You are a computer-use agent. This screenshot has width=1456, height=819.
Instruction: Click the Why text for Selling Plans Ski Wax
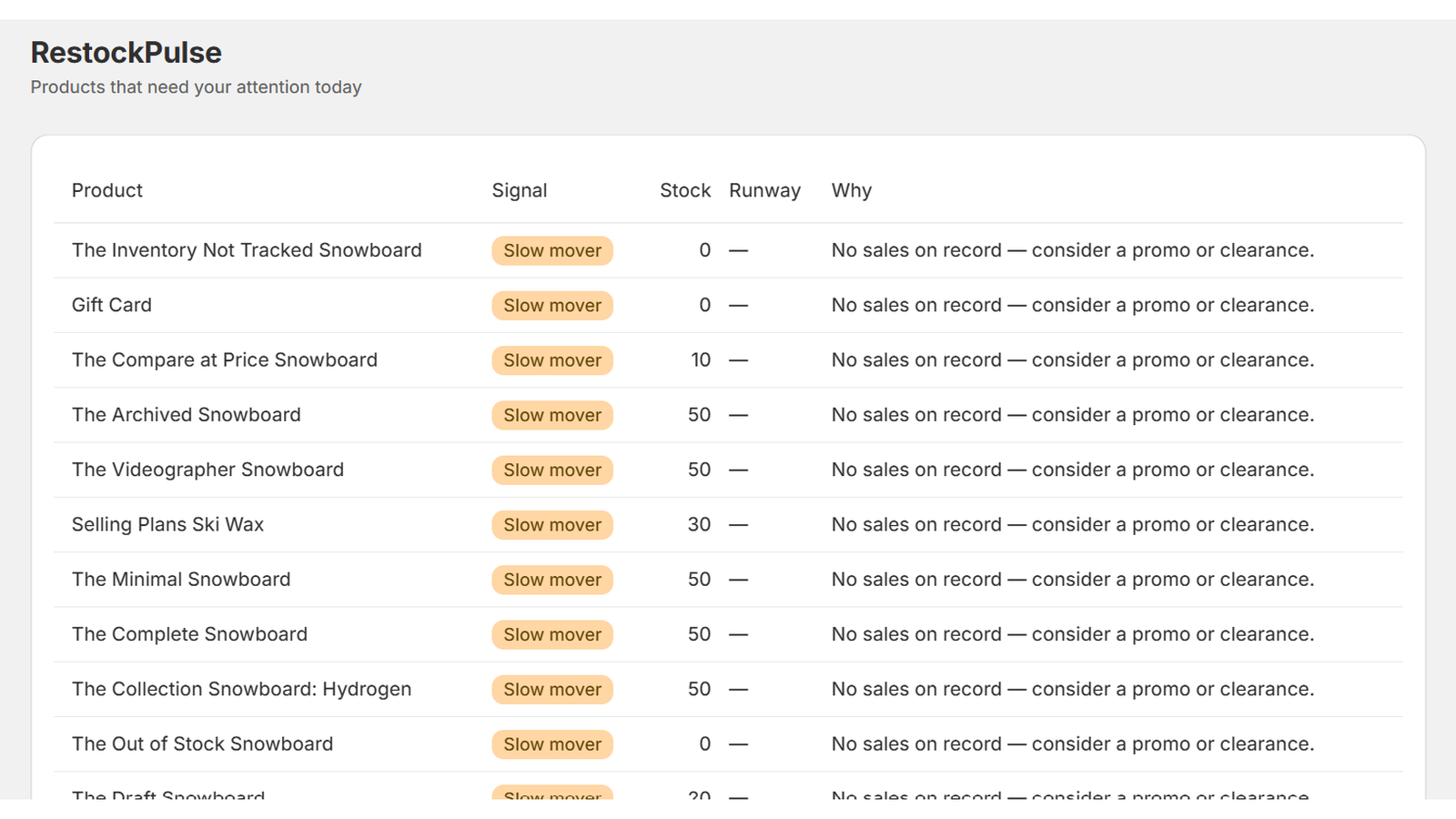click(x=1073, y=525)
